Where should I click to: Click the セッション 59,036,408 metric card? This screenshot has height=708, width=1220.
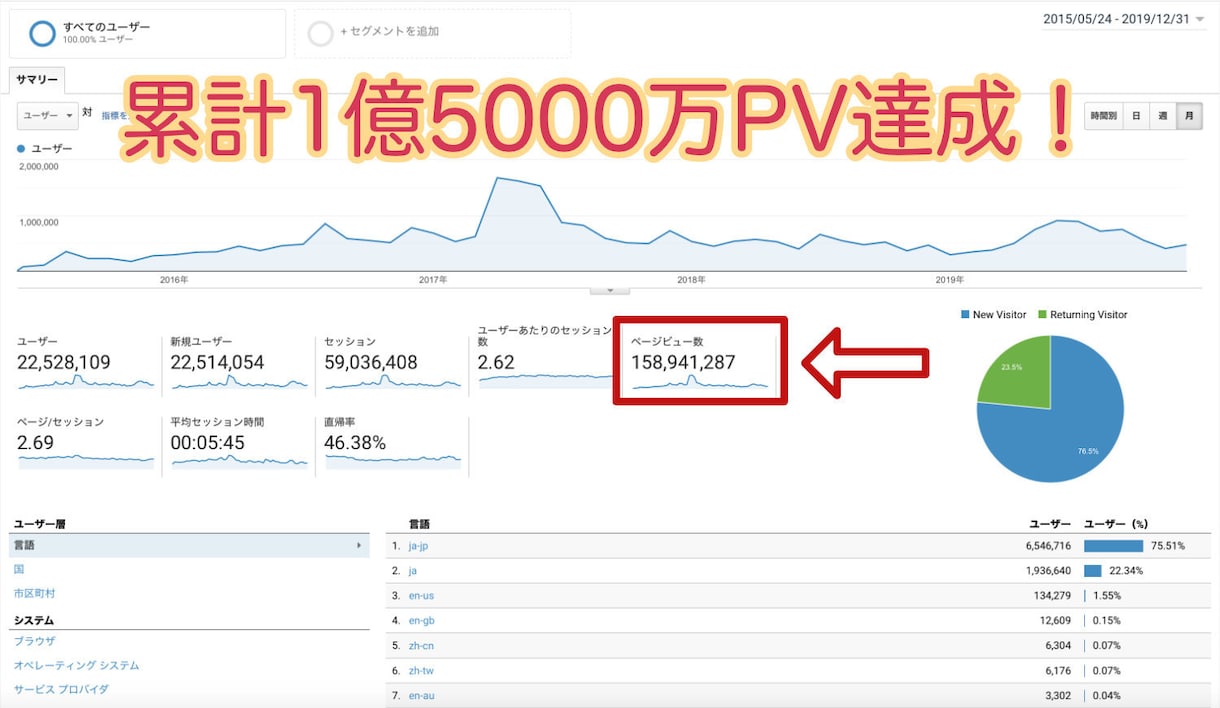392,363
